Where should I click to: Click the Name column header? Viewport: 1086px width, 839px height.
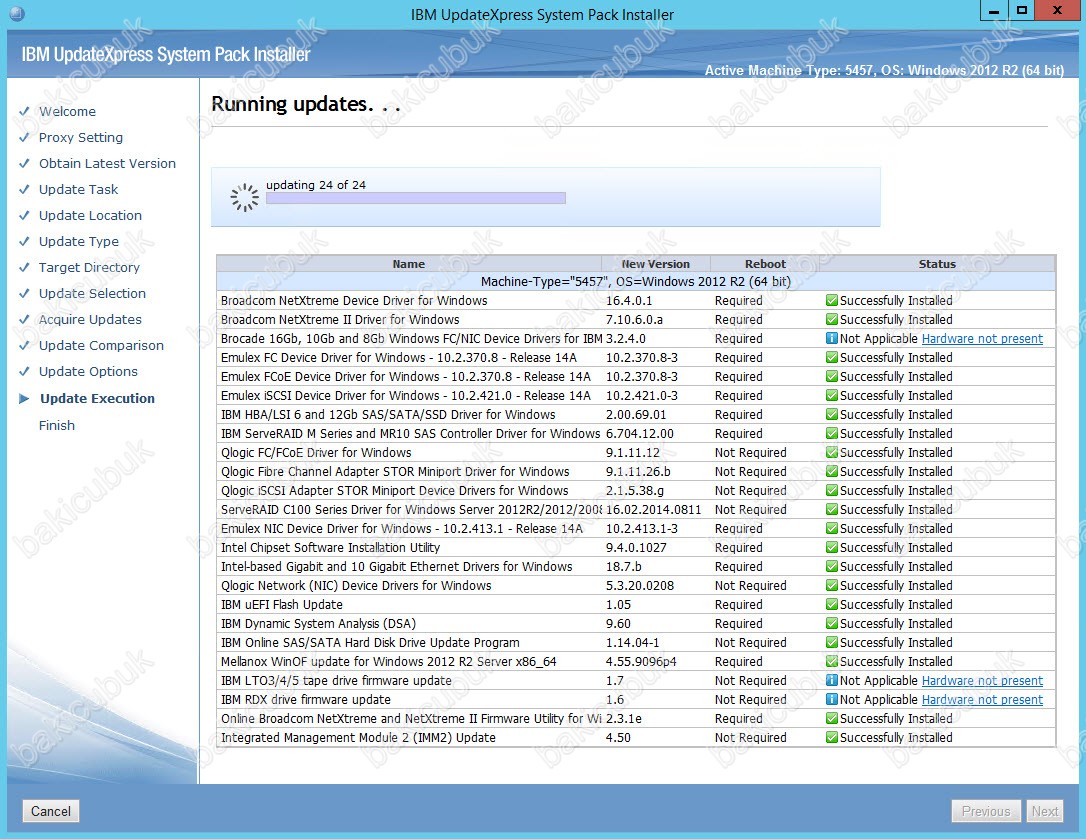(409, 264)
